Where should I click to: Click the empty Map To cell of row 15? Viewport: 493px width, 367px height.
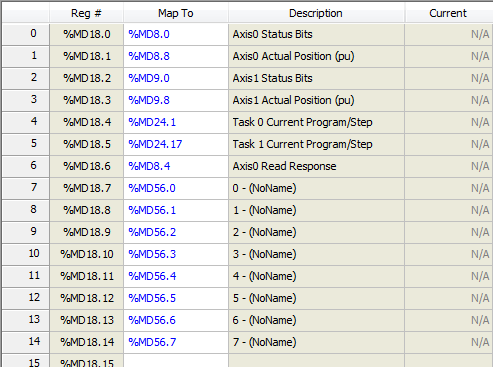tap(176, 361)
